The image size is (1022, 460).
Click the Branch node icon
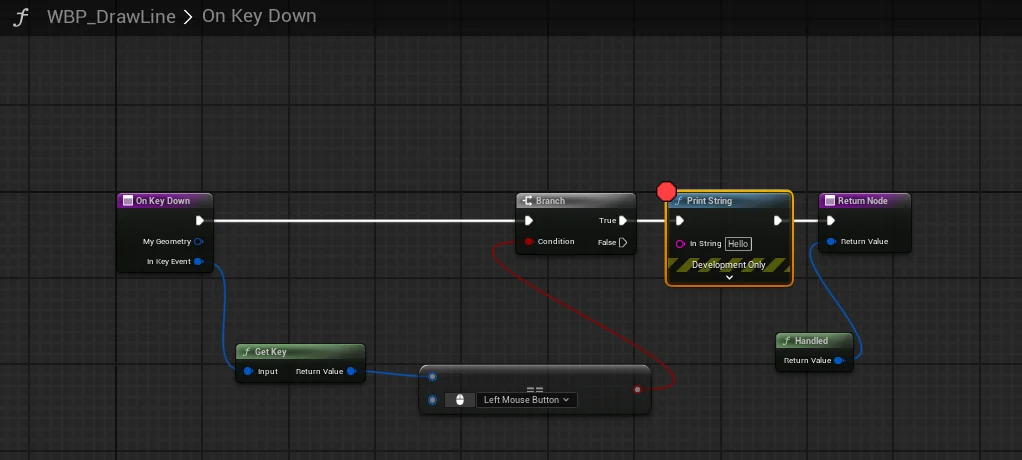coord(527,201)
